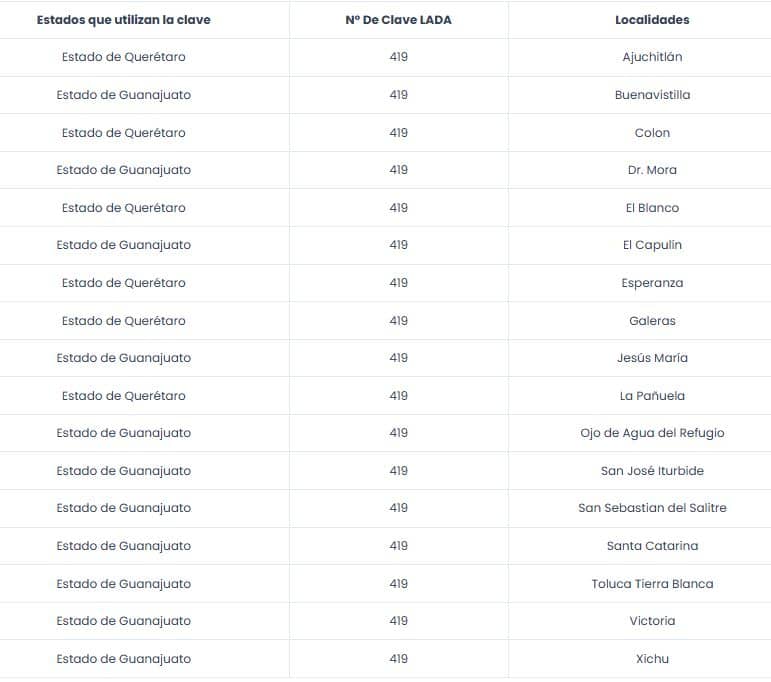Click the 'Estados que utilizan la clave' column header
The image size is (771, 682).
pyautogui.click(x=123, y=20)
